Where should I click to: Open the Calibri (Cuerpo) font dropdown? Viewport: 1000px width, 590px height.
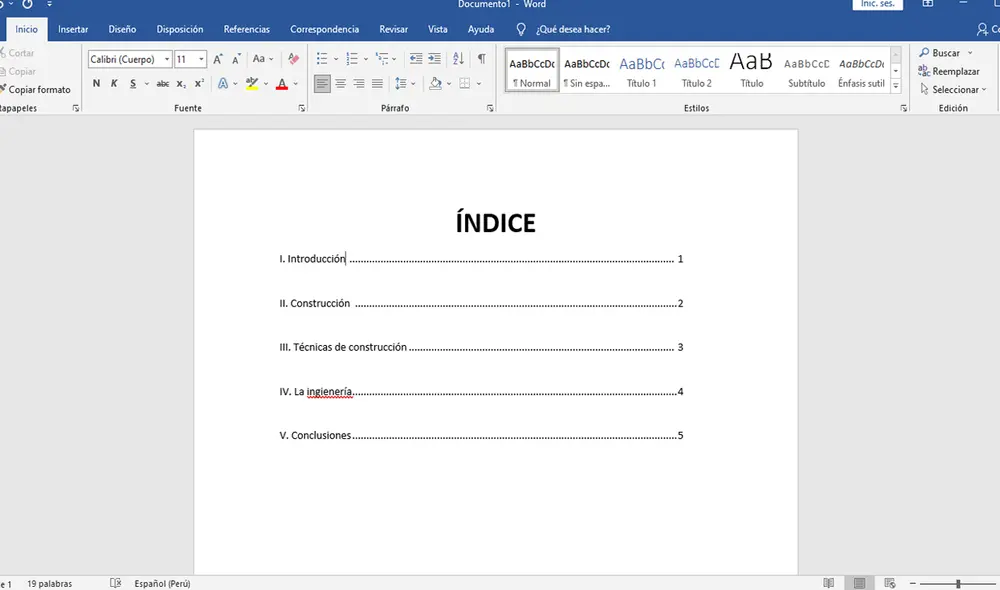click(x=130, y=60)
